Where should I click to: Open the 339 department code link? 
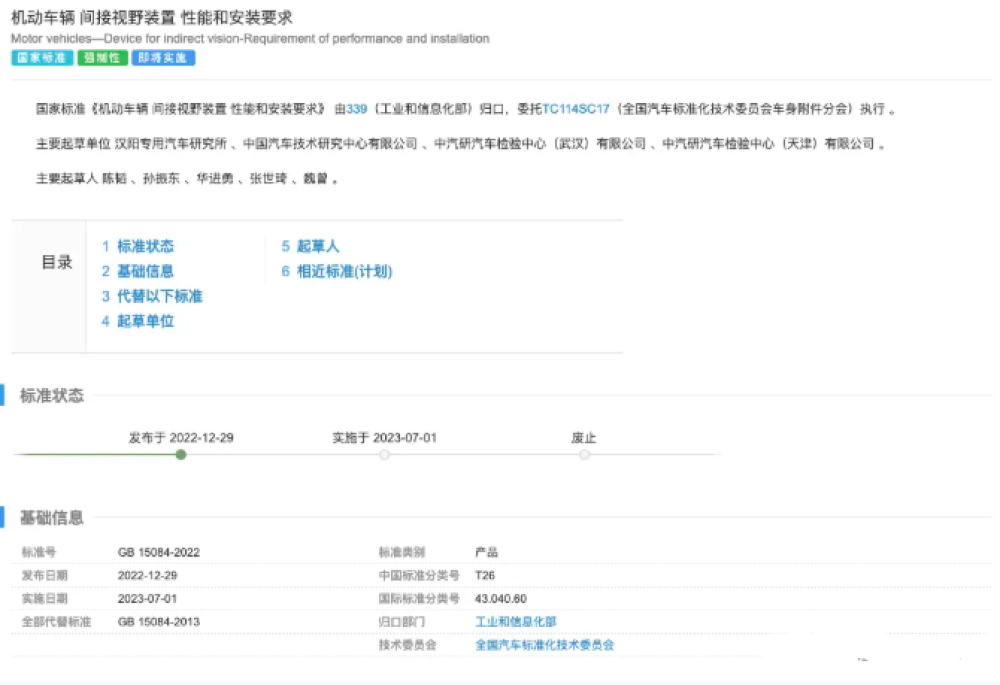tap(357, 109)
